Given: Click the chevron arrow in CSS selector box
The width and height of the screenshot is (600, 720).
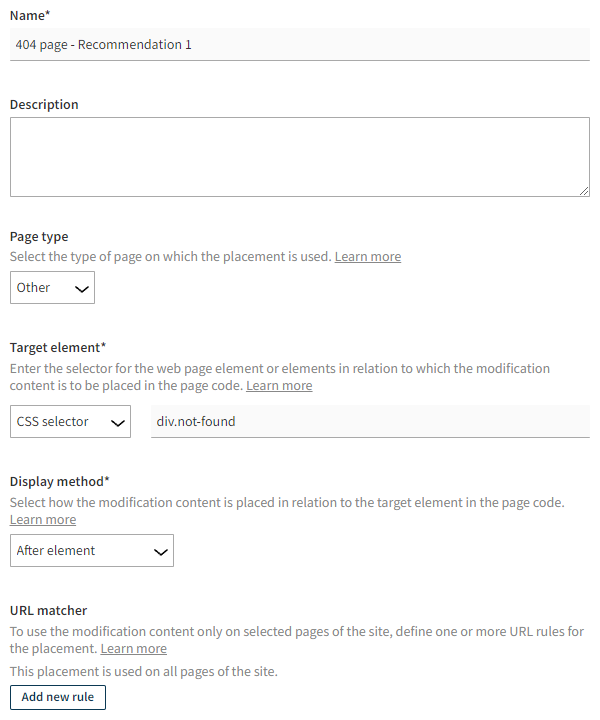Looking at the screenshot, I should click(x=117, y=423).
